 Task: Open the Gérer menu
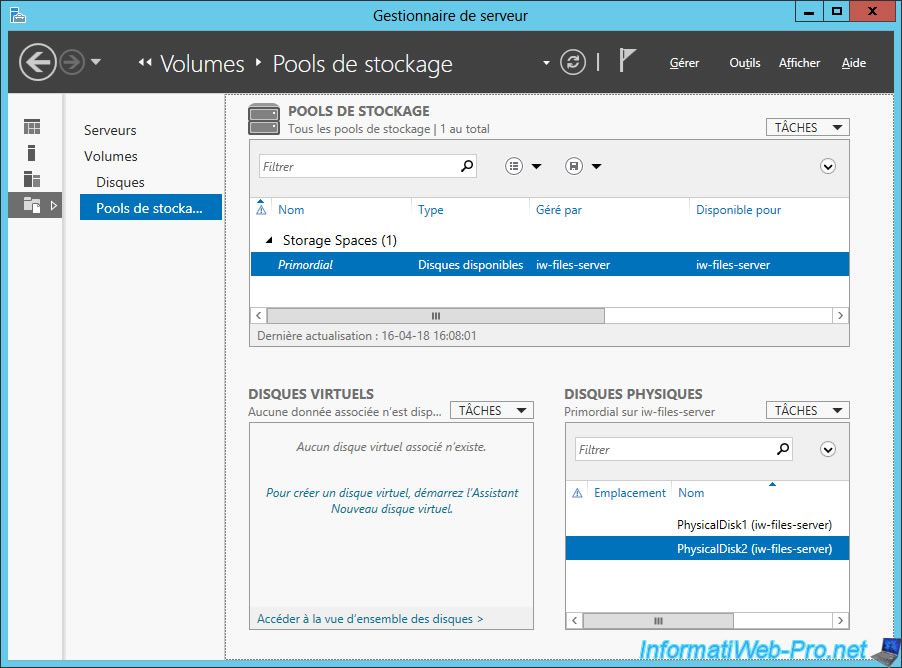tap(684, 63)
